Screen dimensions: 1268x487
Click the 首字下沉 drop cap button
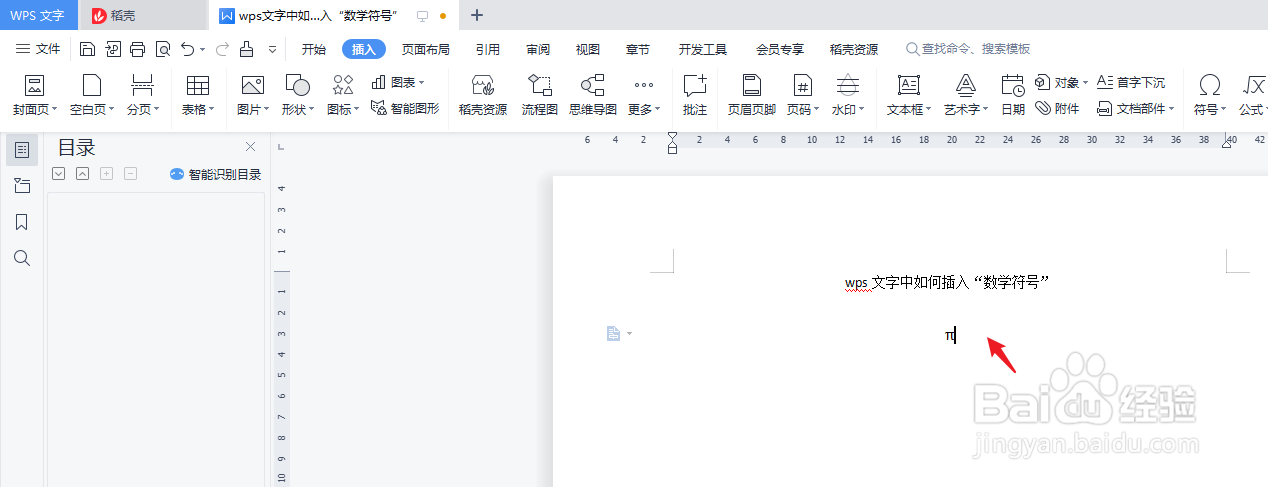(1131, 82)
